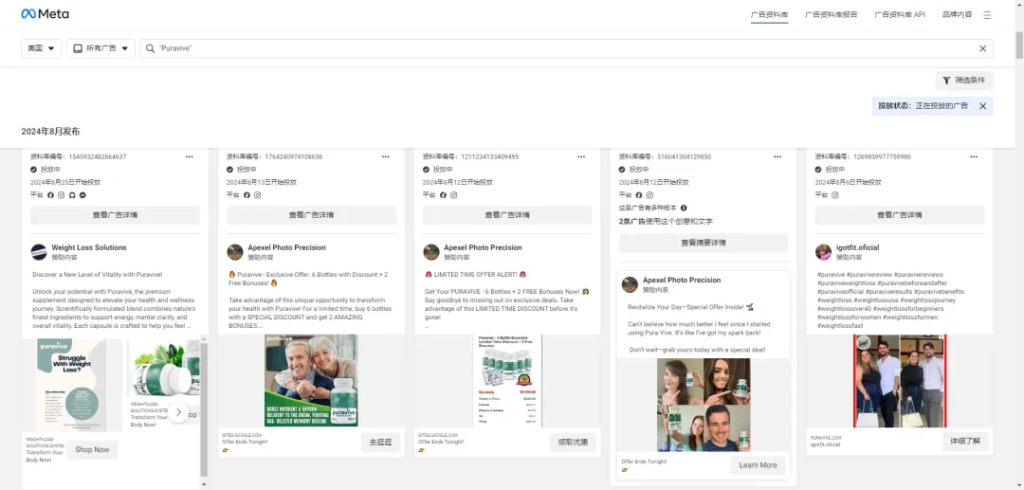Click info icon beside 这条广告有多种版本

(x=683, y=208)
